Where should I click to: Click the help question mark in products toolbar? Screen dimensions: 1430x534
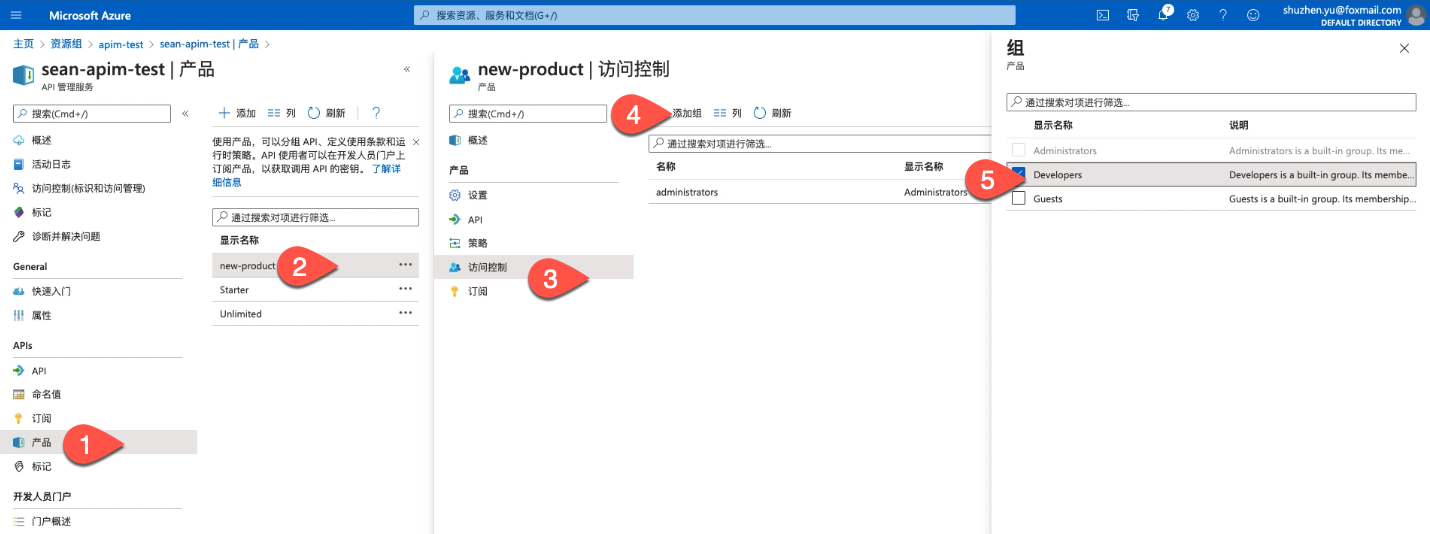tap(376, 113)
